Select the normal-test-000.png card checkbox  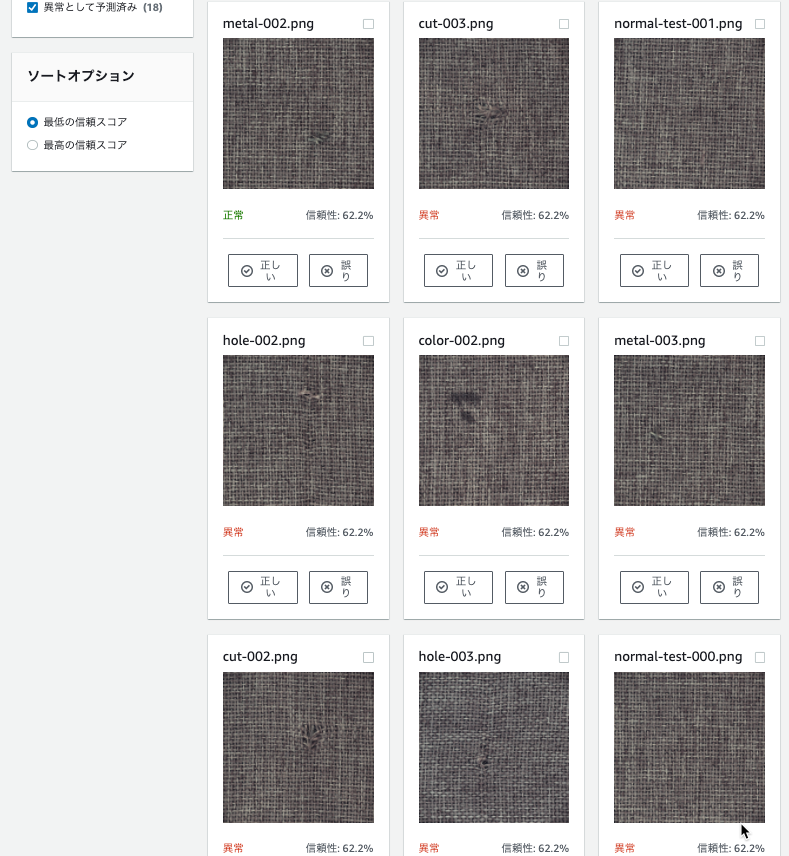point(760,657)
